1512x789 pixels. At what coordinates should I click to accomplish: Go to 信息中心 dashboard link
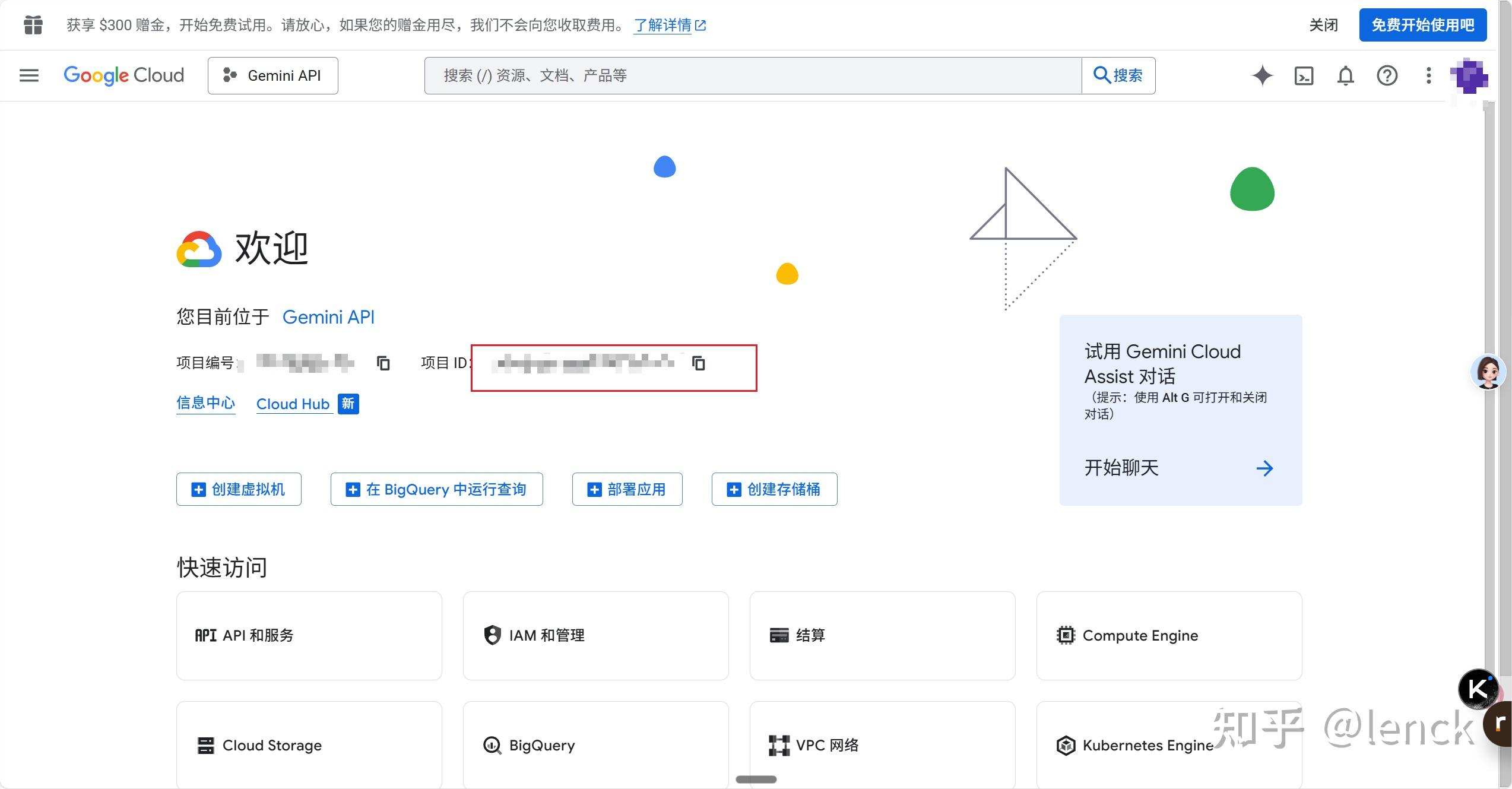point(206,403)
